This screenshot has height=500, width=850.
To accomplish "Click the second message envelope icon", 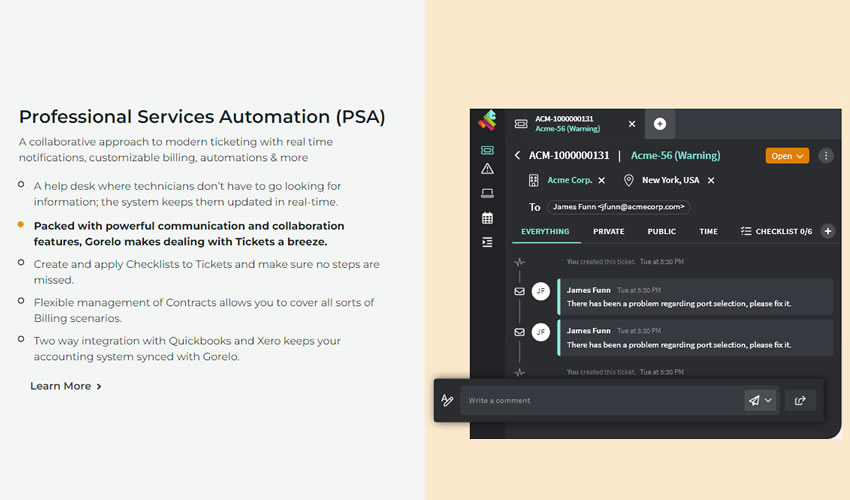I will [x=519, y=332].
